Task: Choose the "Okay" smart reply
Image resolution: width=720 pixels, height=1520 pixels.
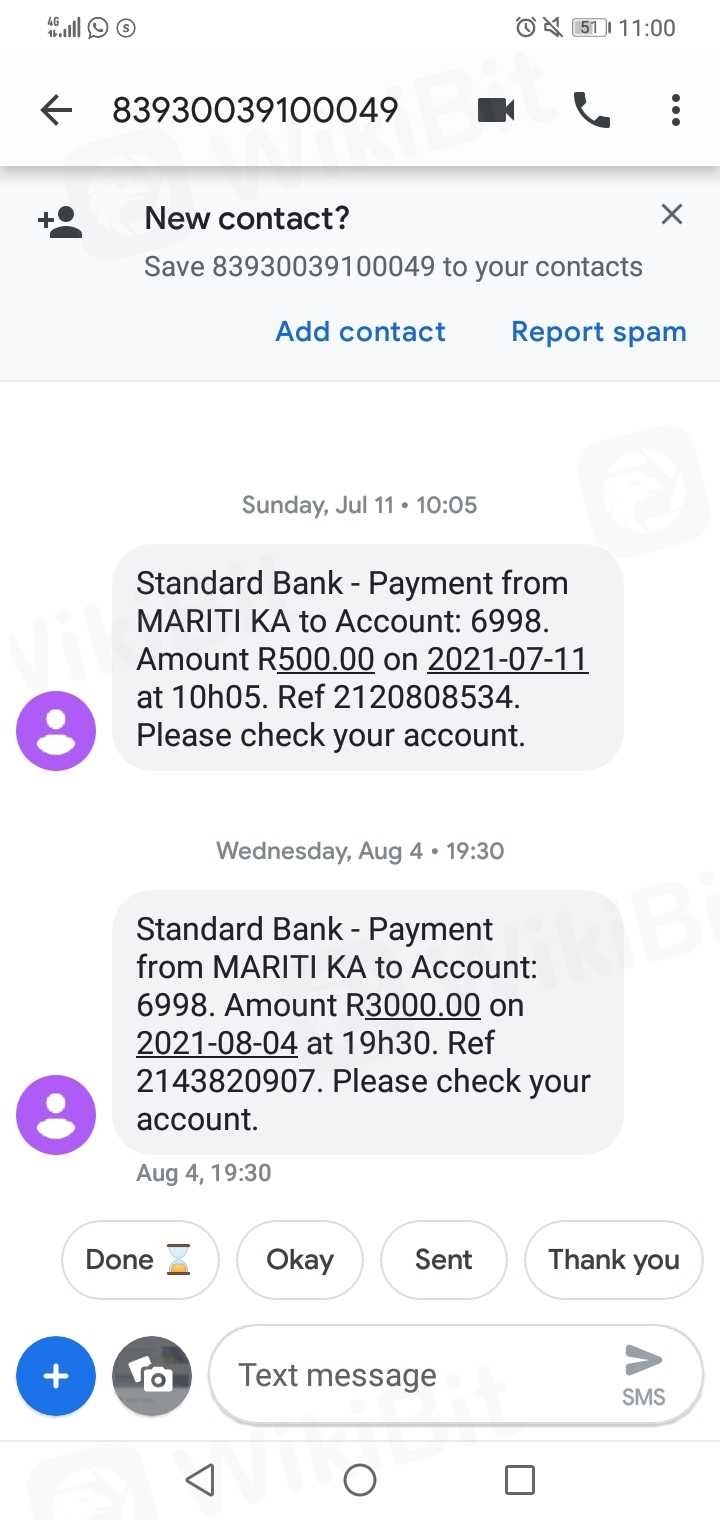Action: 299,1260
